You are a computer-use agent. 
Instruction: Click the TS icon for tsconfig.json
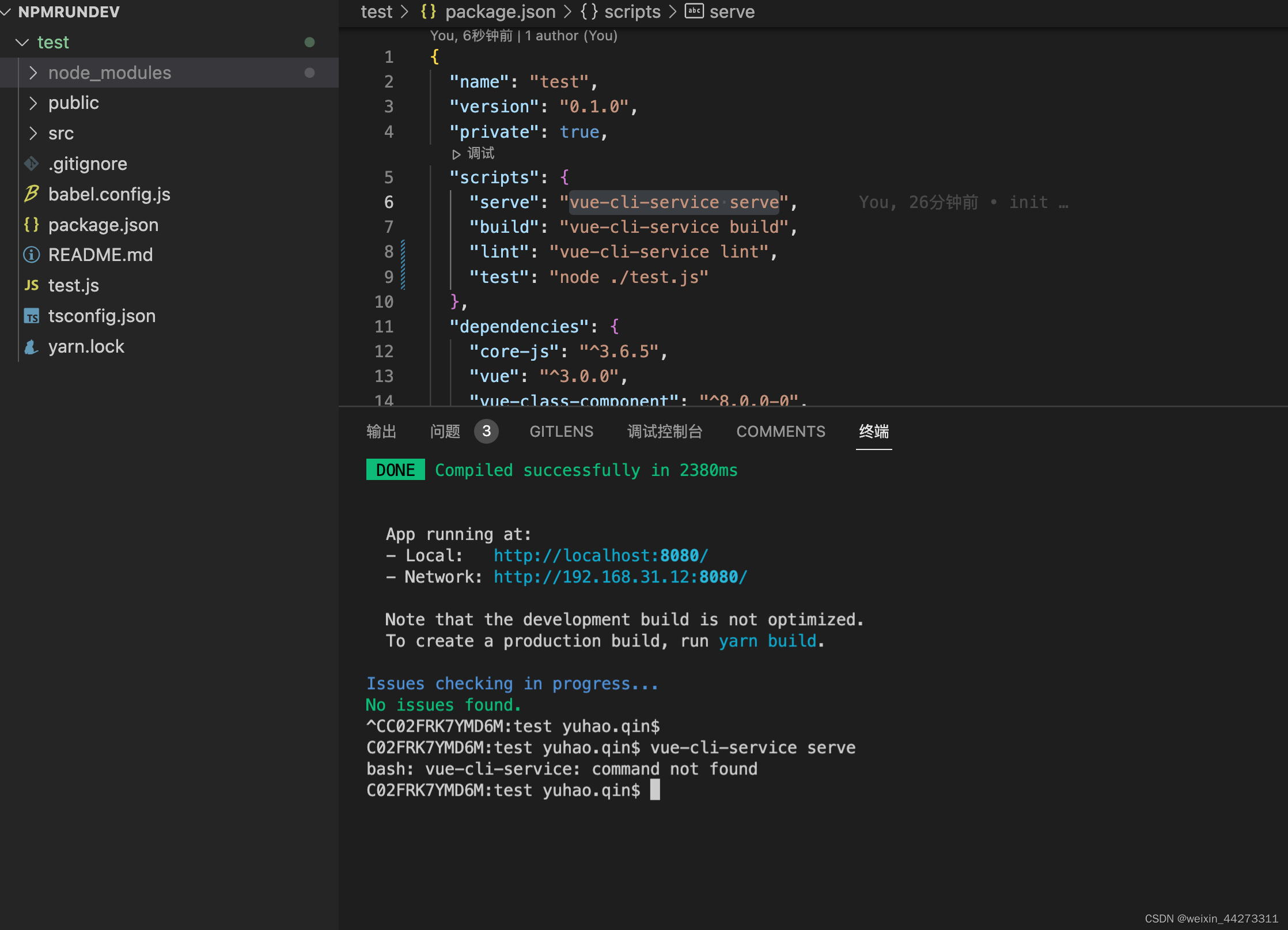(x=32, y=316)
